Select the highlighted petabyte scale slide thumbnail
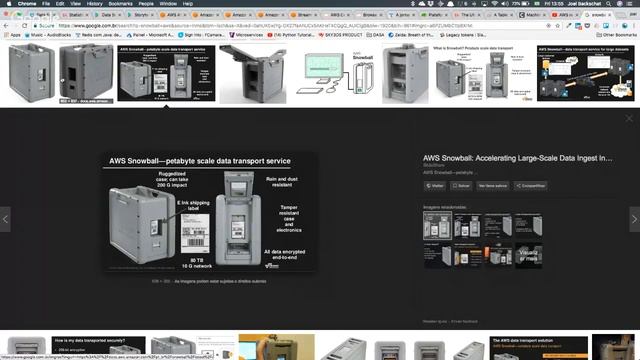 [x=166, y=73]
